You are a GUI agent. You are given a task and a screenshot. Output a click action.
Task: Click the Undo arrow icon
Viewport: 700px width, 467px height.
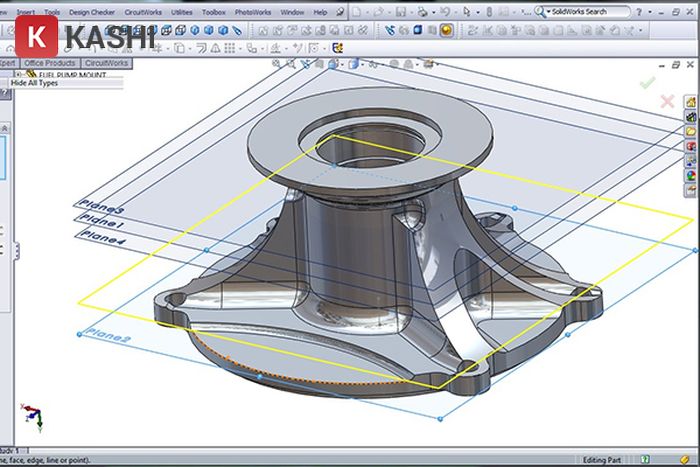click(445, 12)
